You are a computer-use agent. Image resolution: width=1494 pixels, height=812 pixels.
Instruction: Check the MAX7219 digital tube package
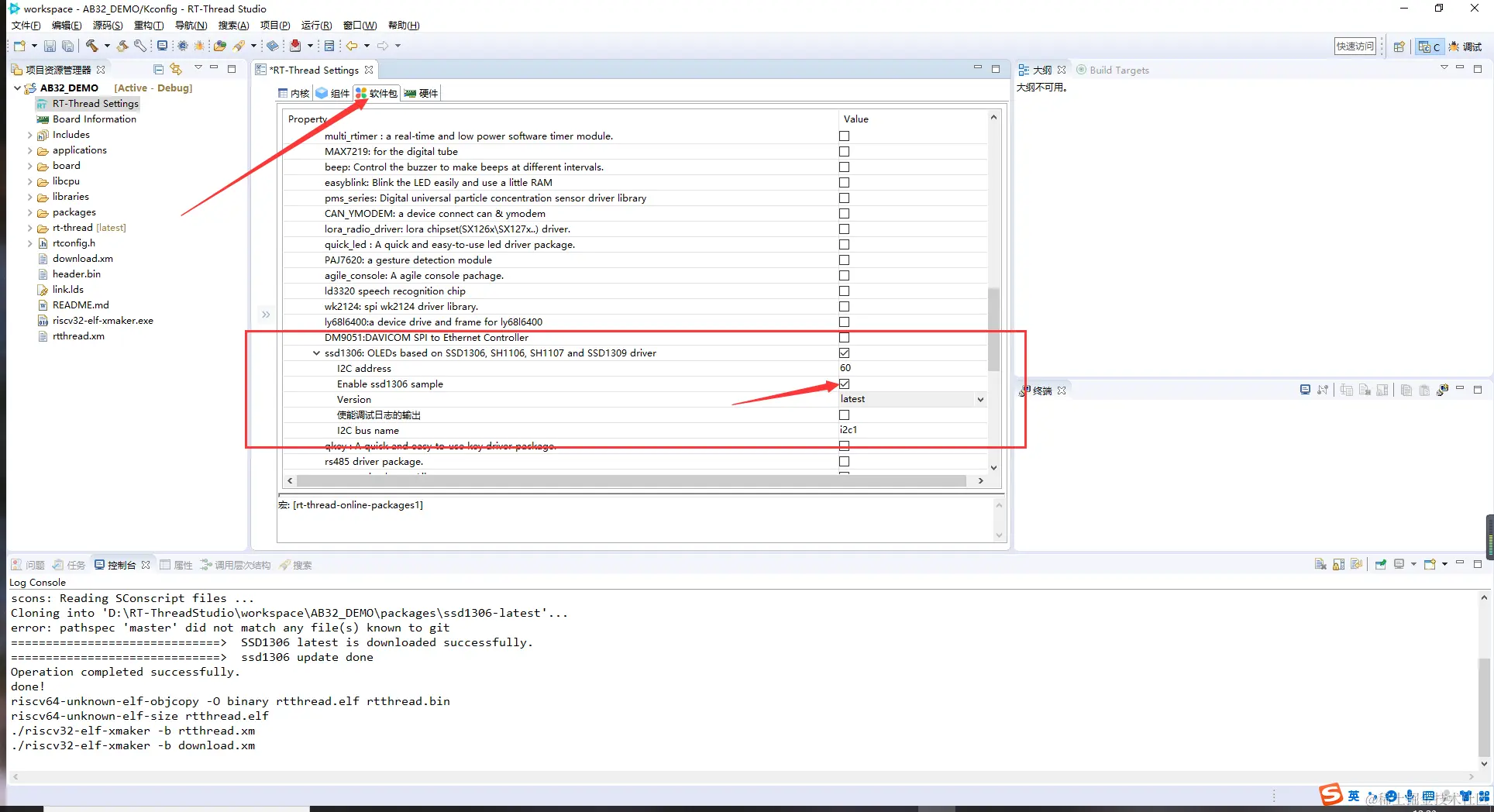tap(844, 152)
